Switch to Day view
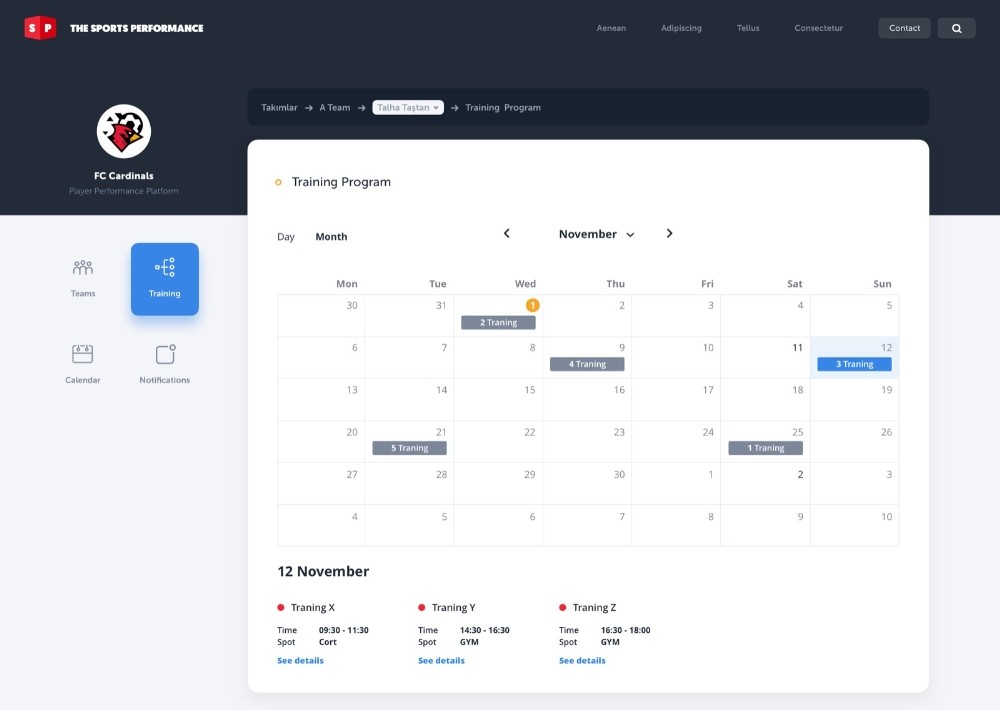 click(x=286, y=237)
